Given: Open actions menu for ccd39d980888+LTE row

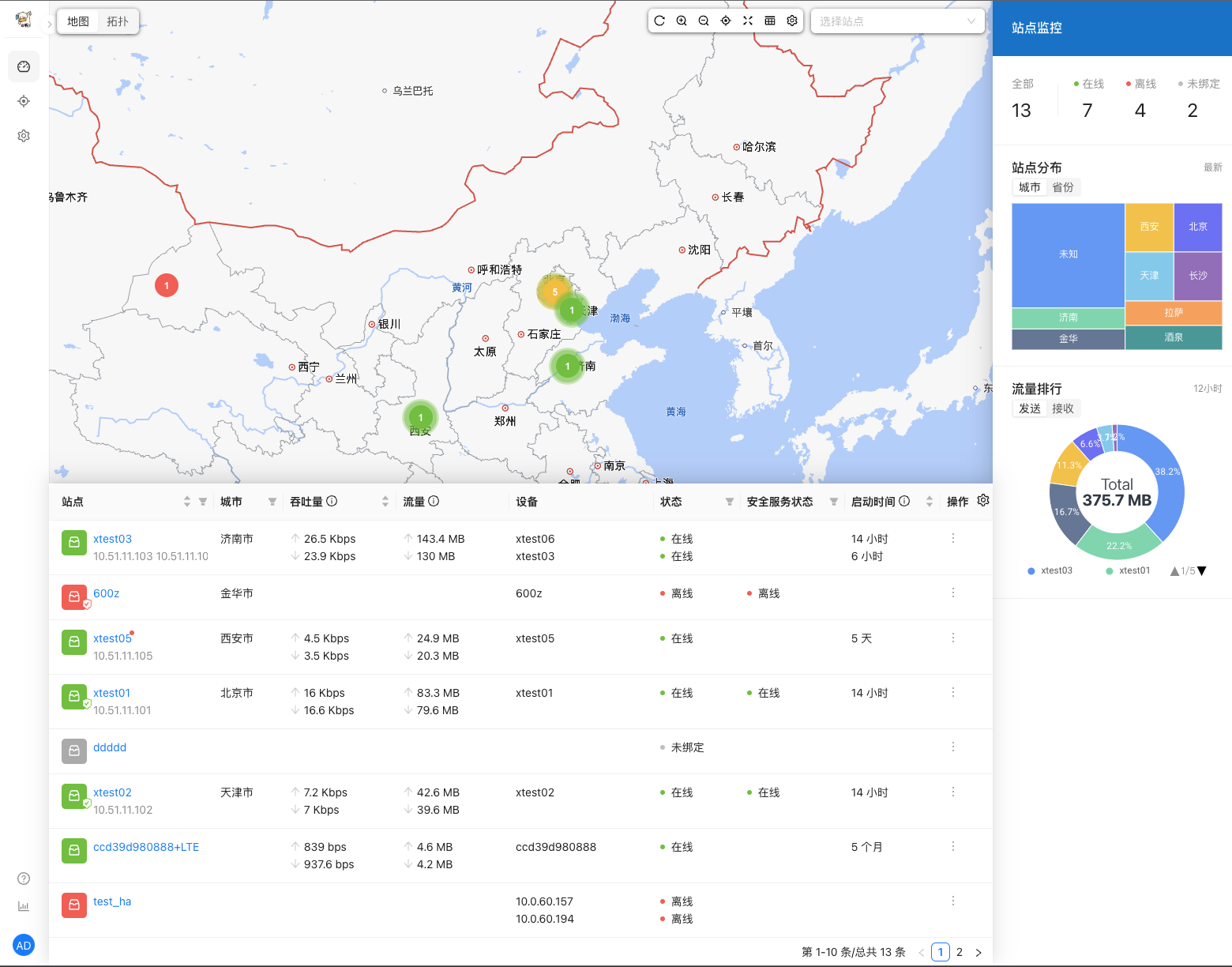Looking at the screenshot, I should pyautogui.click(x=953, y=846).
